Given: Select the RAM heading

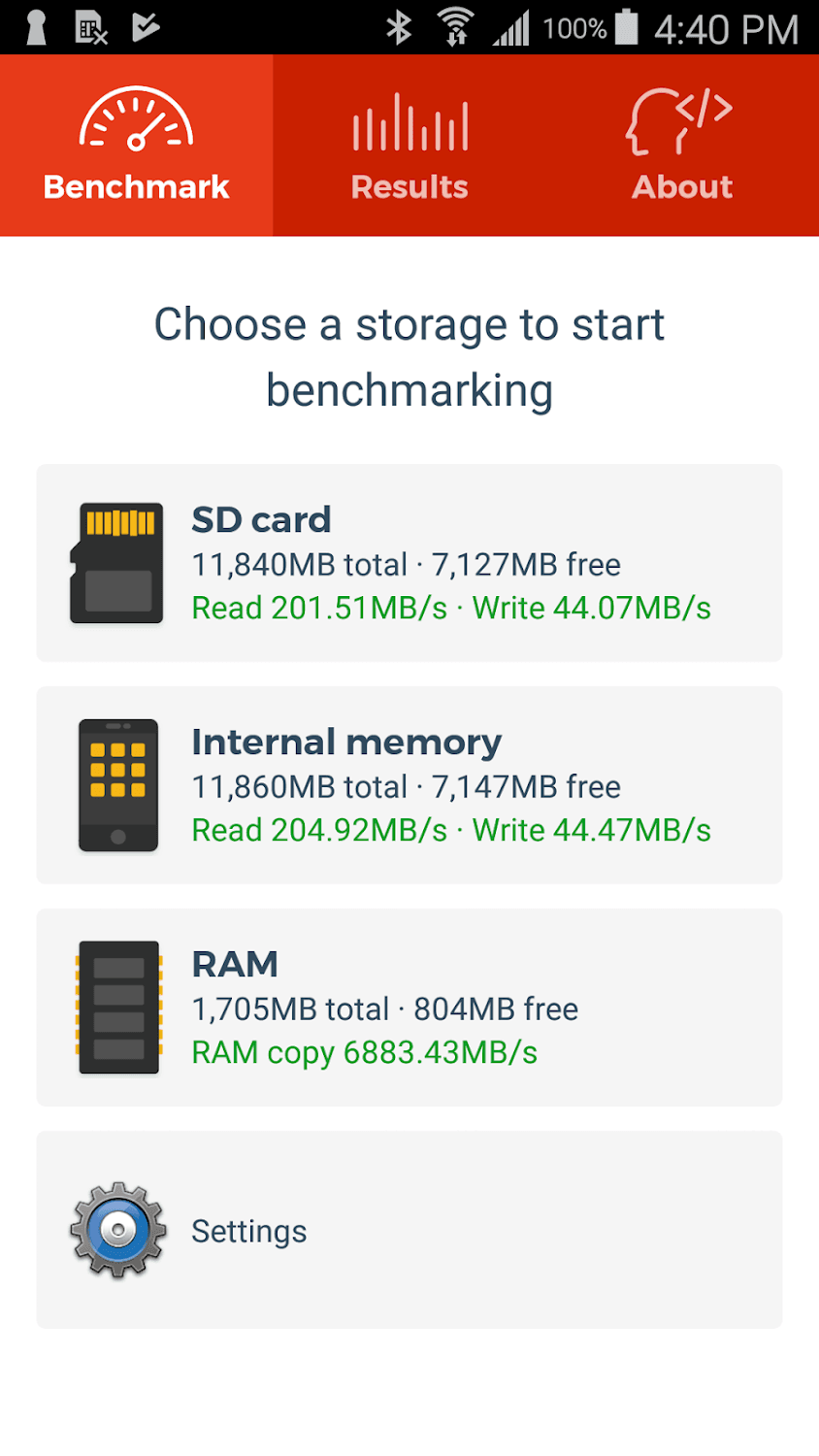Looking at the screenshot, I should (235, 965).
